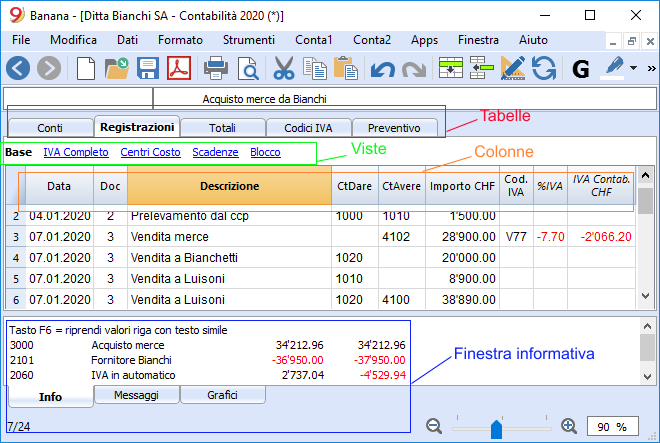Screen dimensions: 660x443
Task: Select the Registrazioni table tab
Action: [137, 127]
